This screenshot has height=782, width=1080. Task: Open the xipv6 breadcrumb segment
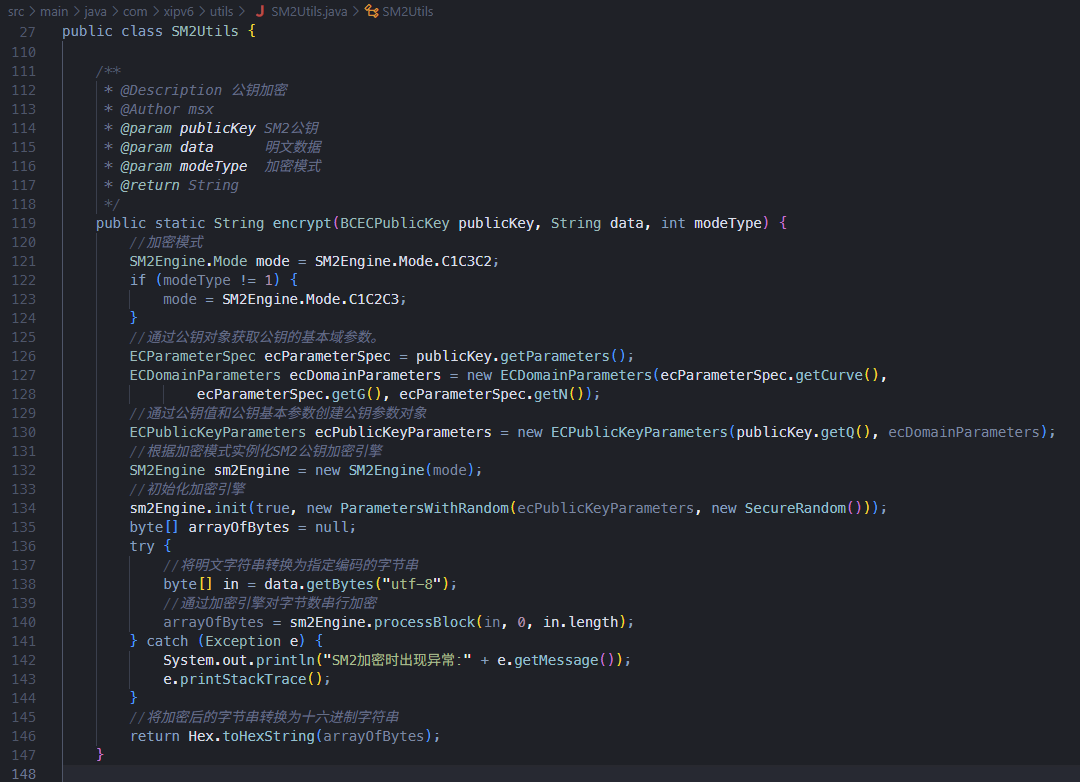(x=178, y=11)
